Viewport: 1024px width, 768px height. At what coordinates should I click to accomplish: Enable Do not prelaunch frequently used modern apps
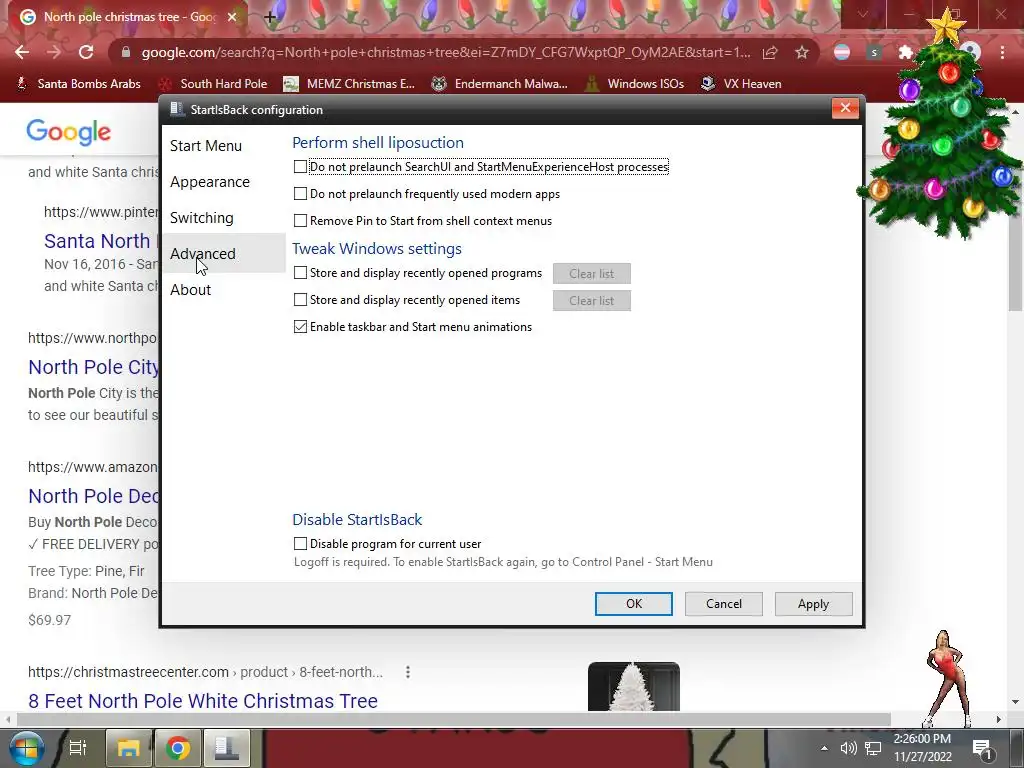[300, 194]
